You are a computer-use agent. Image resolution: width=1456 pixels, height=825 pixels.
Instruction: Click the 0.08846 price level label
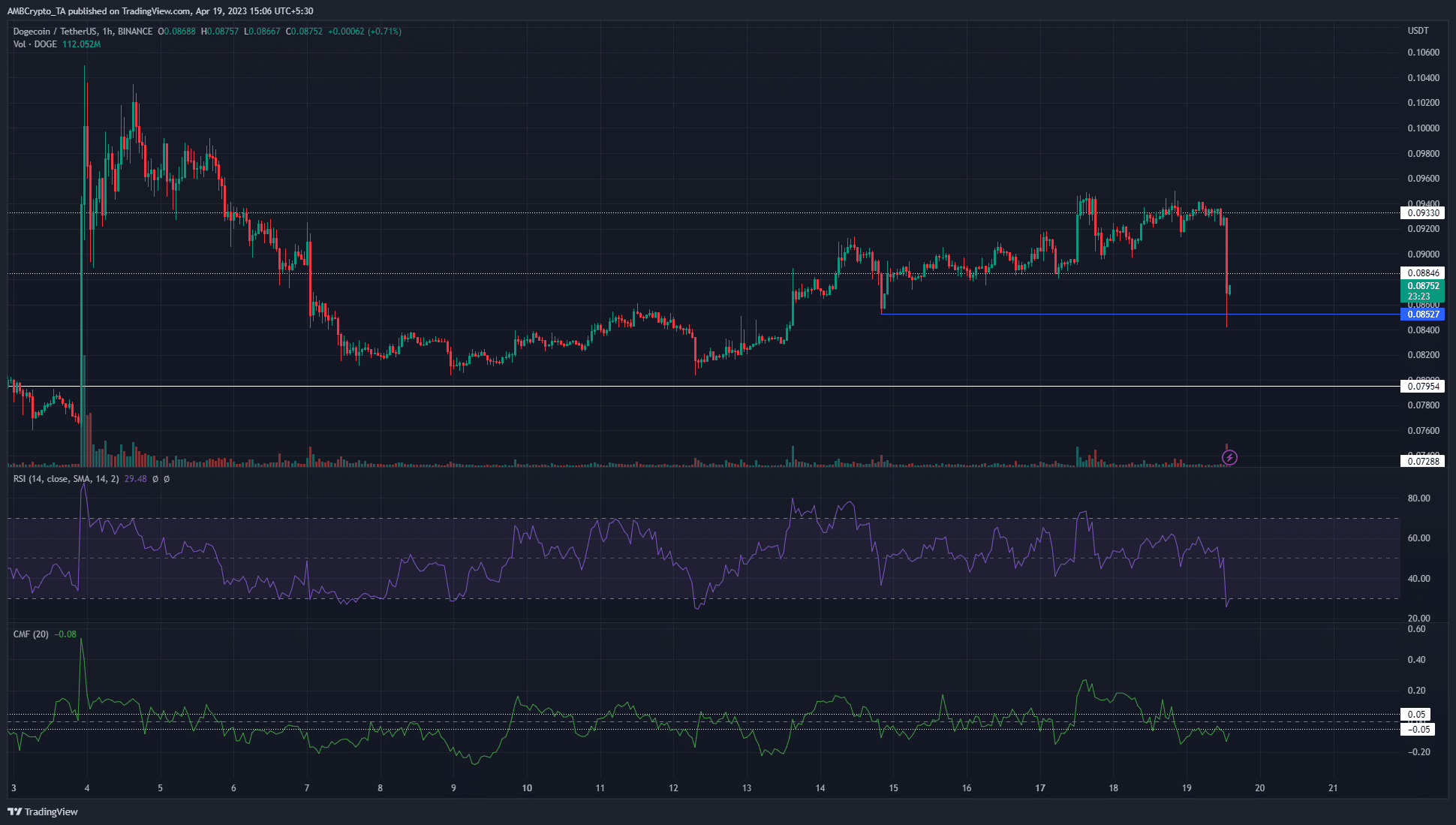tap(1423, 273)
